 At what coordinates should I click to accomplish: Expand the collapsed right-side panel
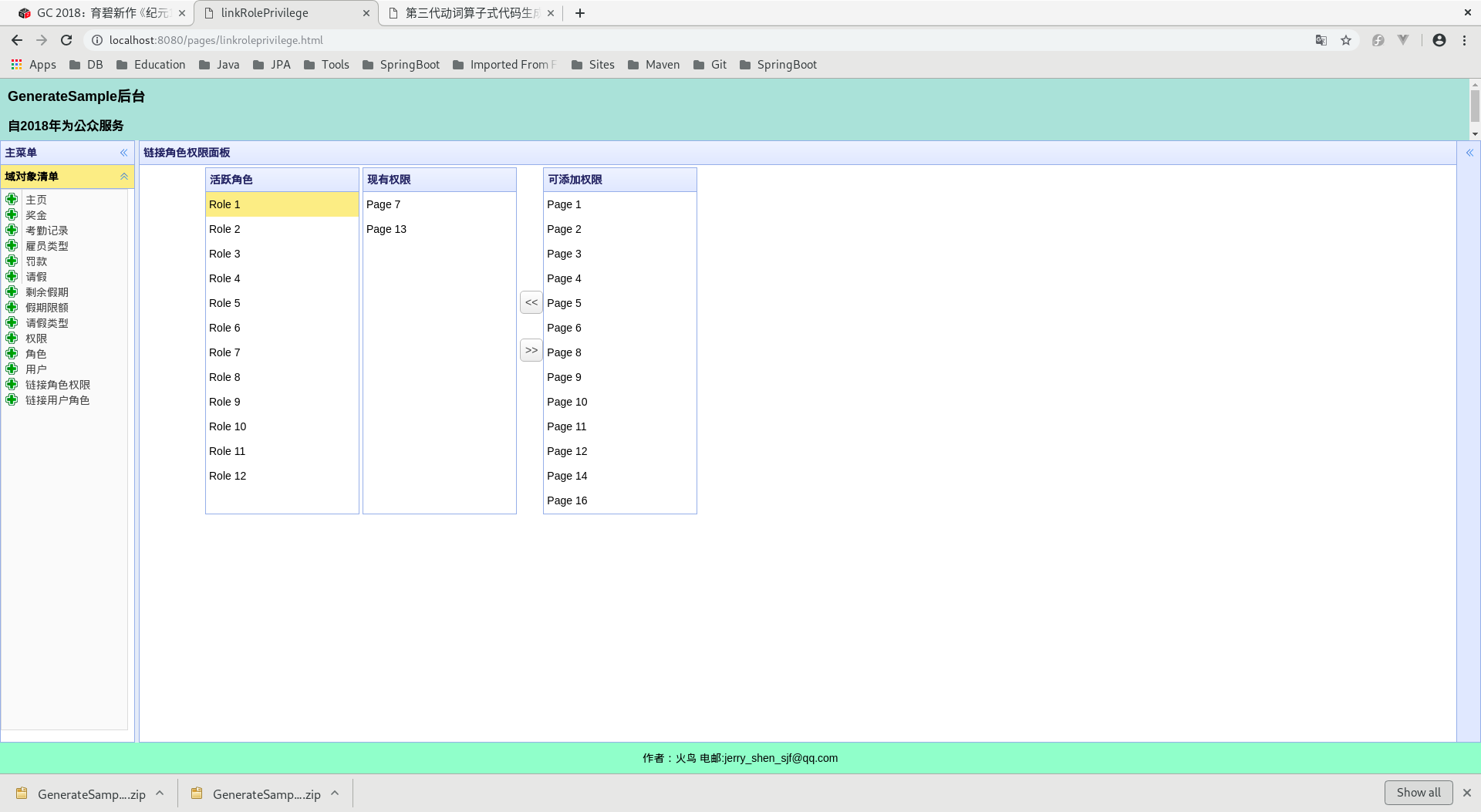tap(1469, 153)
